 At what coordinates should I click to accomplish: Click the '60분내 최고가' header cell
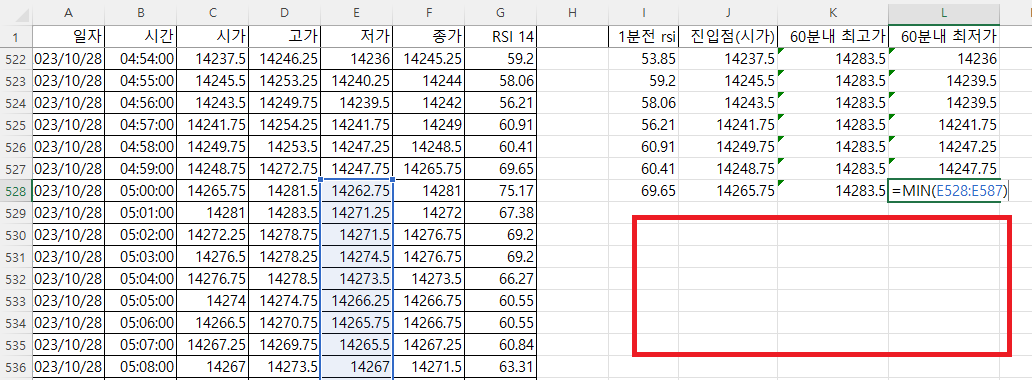tap(833, 36)
